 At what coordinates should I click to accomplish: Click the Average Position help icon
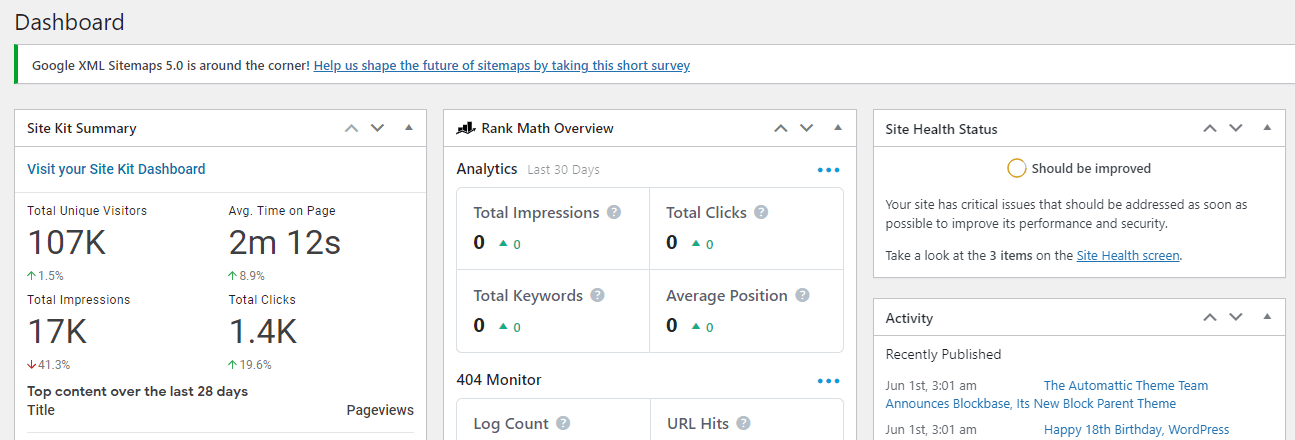pyautogui.click(x=802, y=296)
